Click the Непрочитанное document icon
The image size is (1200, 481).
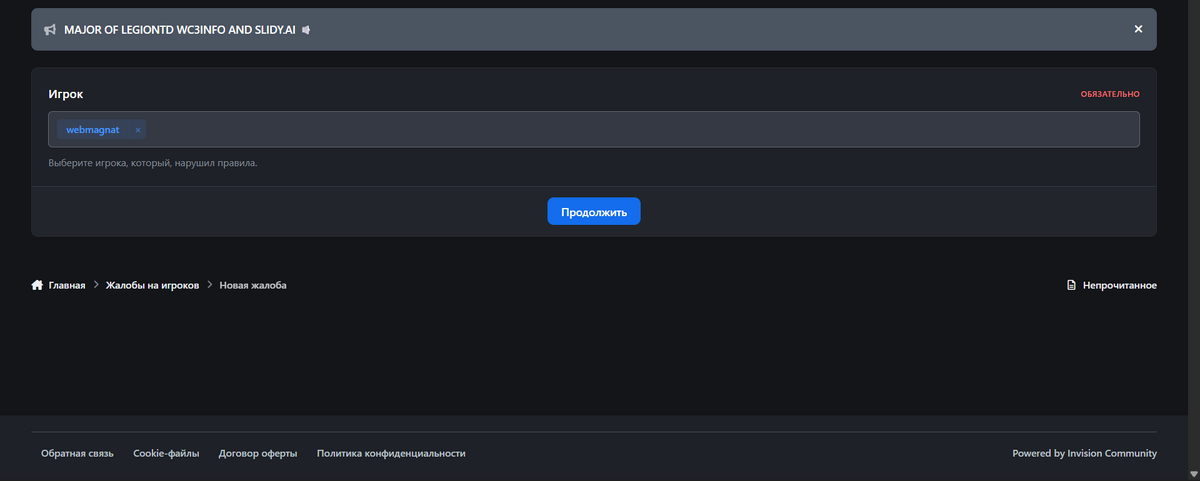coord(1071,285)
